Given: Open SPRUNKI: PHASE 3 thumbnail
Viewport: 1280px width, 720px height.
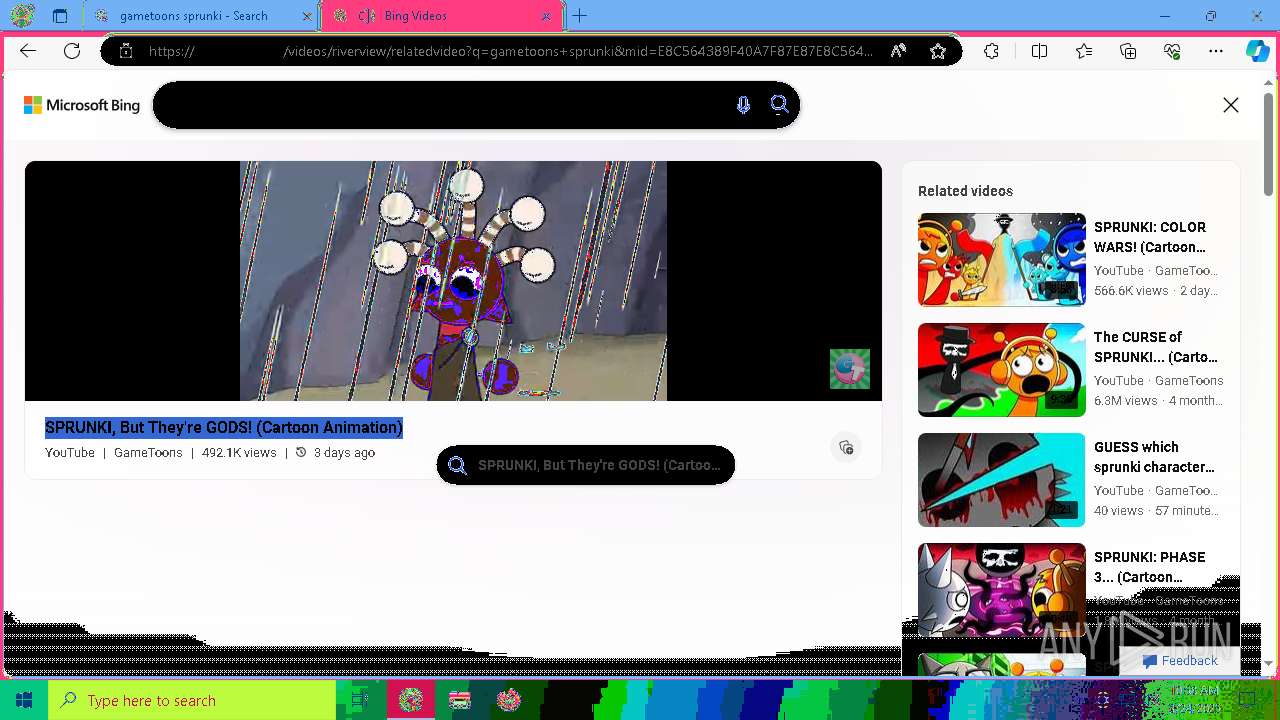Looking at the screenshot, I should [1002, 590].
